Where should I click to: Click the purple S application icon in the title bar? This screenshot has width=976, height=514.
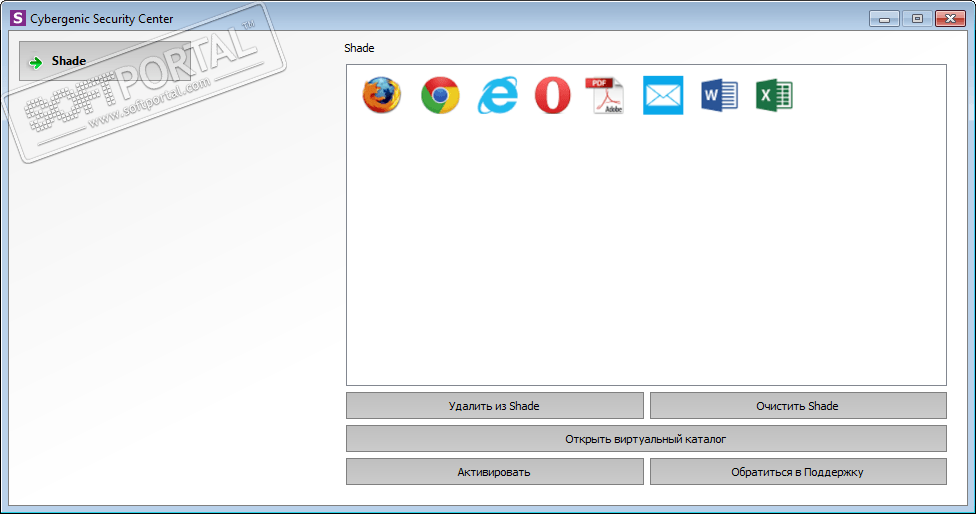coord(18,18)
